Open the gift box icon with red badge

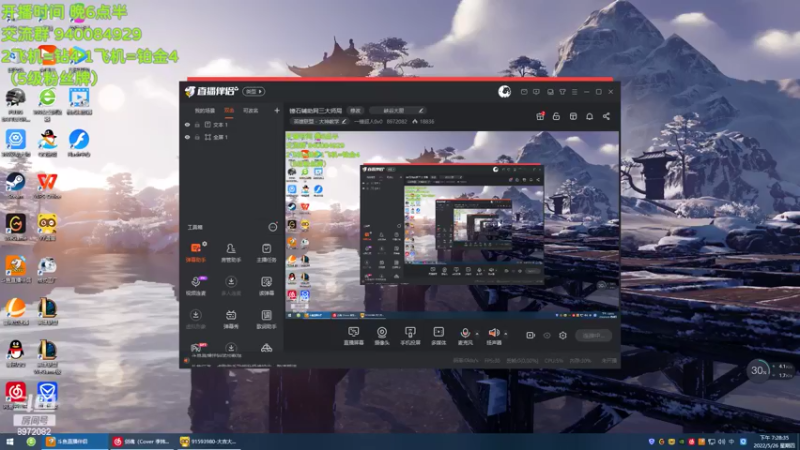(540, 116)
